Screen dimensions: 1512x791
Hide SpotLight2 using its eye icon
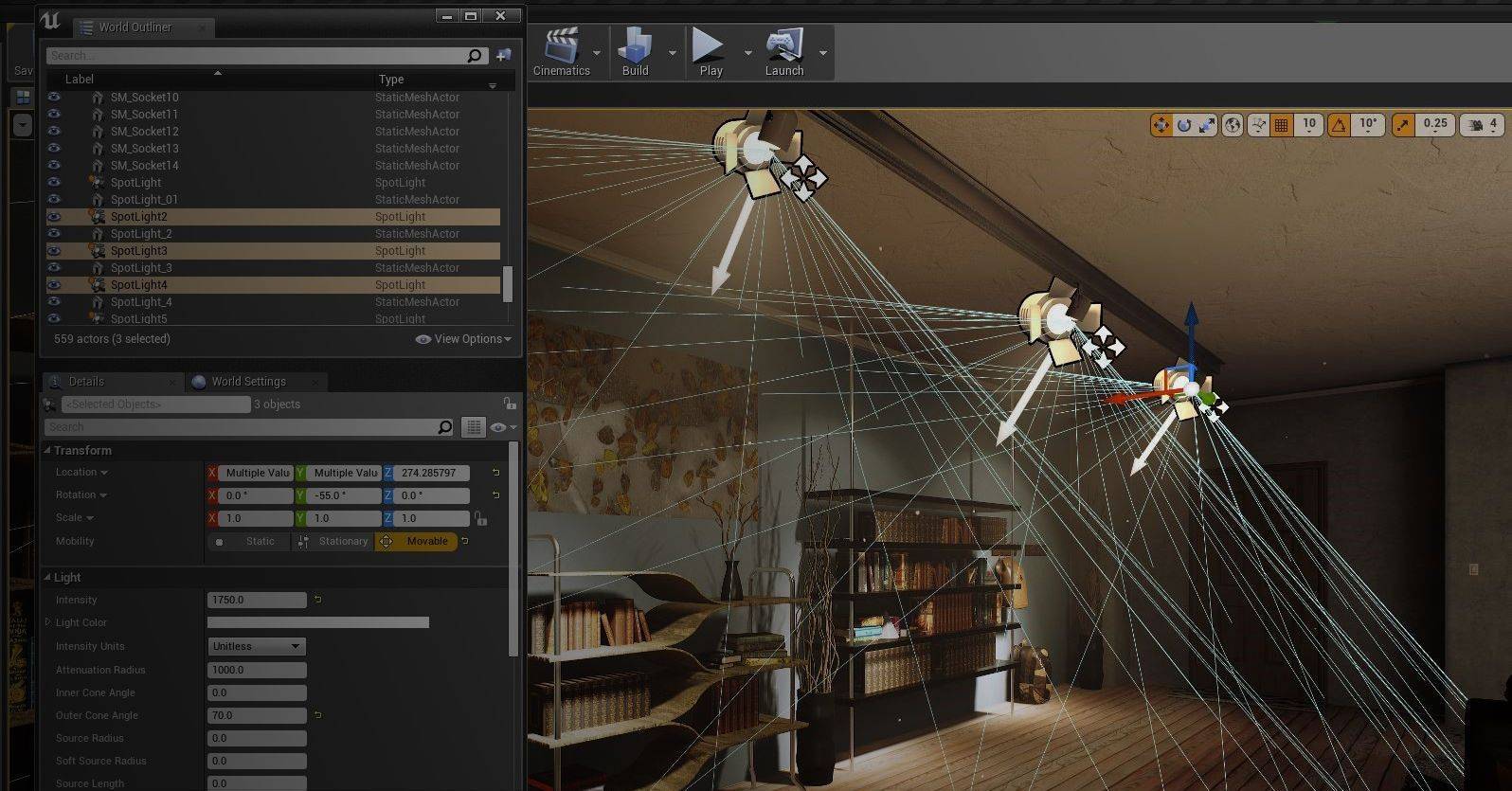[54, 217]
